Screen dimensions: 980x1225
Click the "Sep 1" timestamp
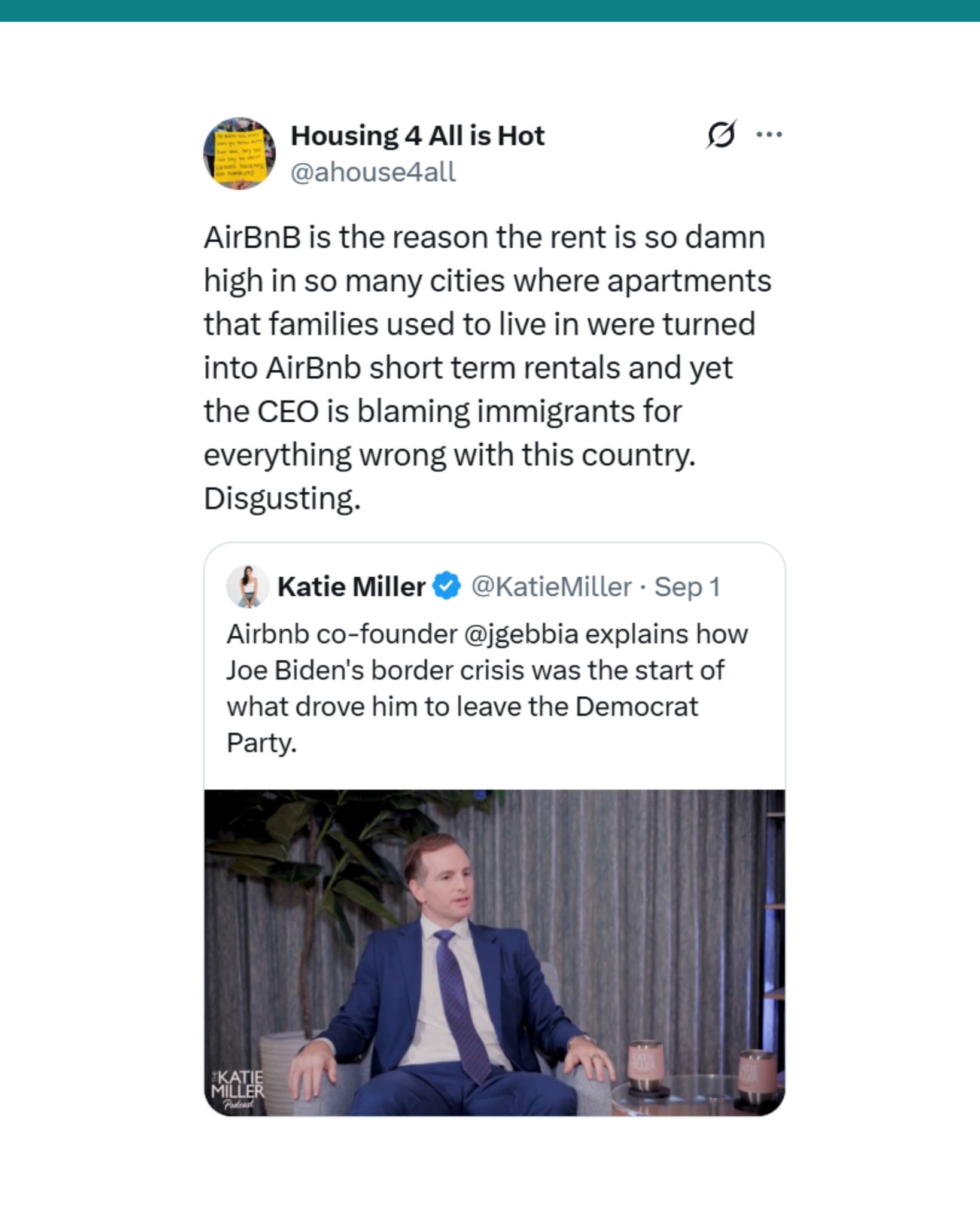tap(687, 586)
